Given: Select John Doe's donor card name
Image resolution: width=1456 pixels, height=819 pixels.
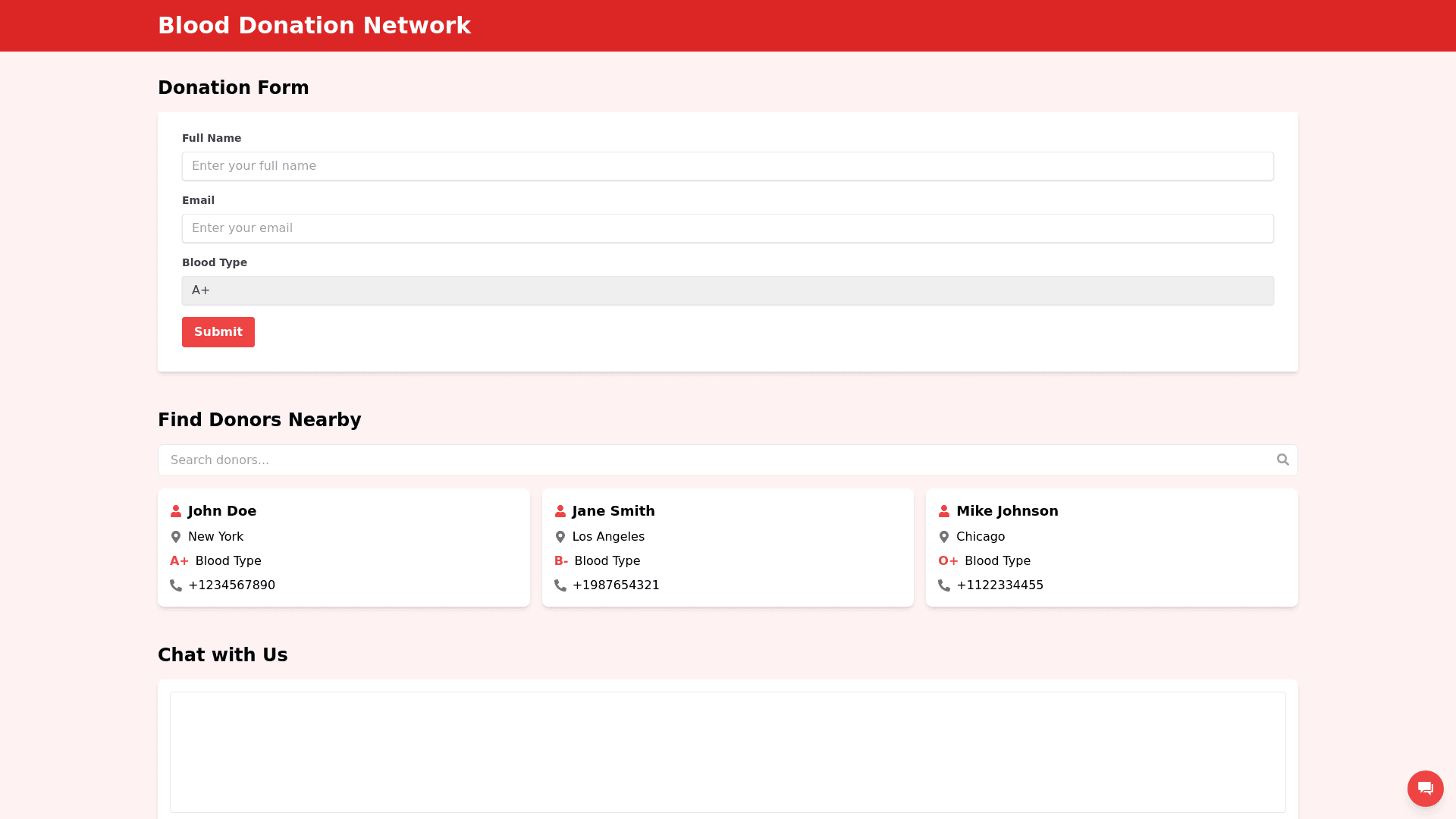Looking at the screenshot, I should pos(222,511).
